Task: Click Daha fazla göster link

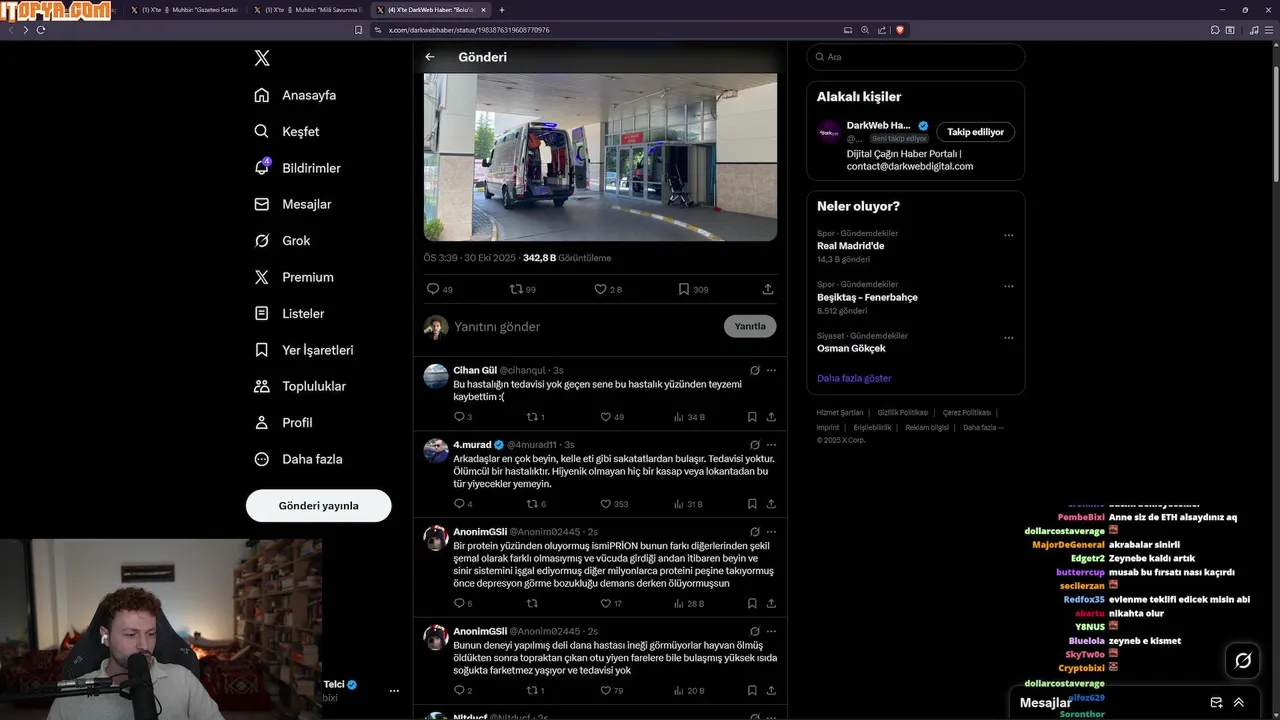Action: coord(854,378)
